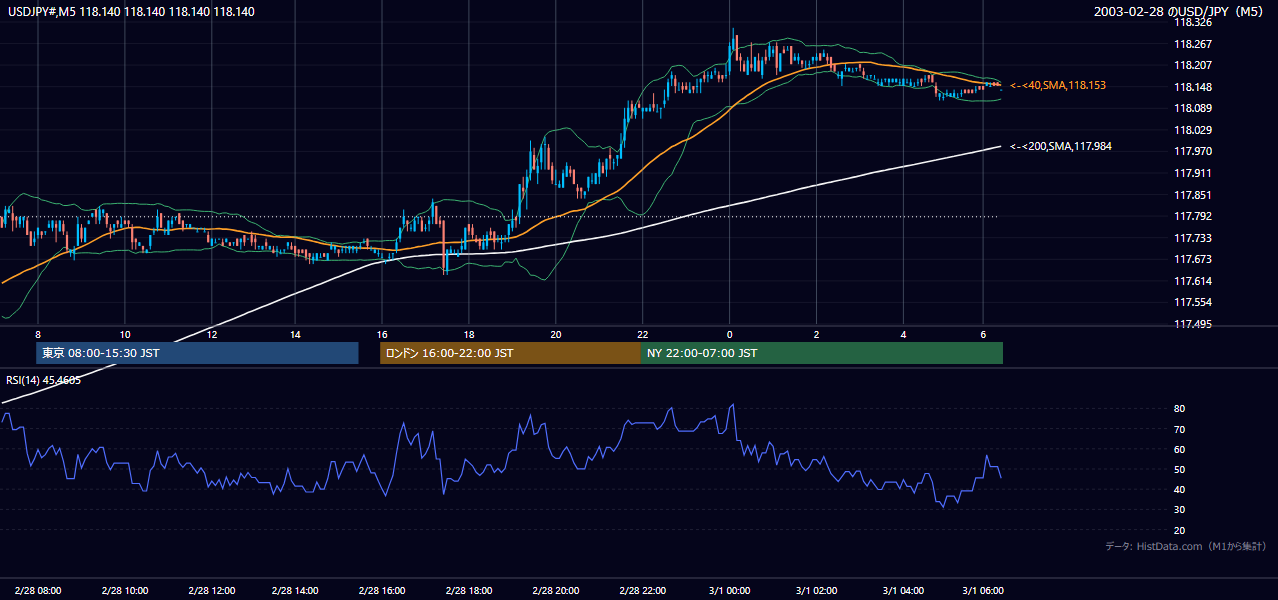Screen dimensions: 1278x600
Task: Click price axis value 117.733
Action: (1193, 238)
